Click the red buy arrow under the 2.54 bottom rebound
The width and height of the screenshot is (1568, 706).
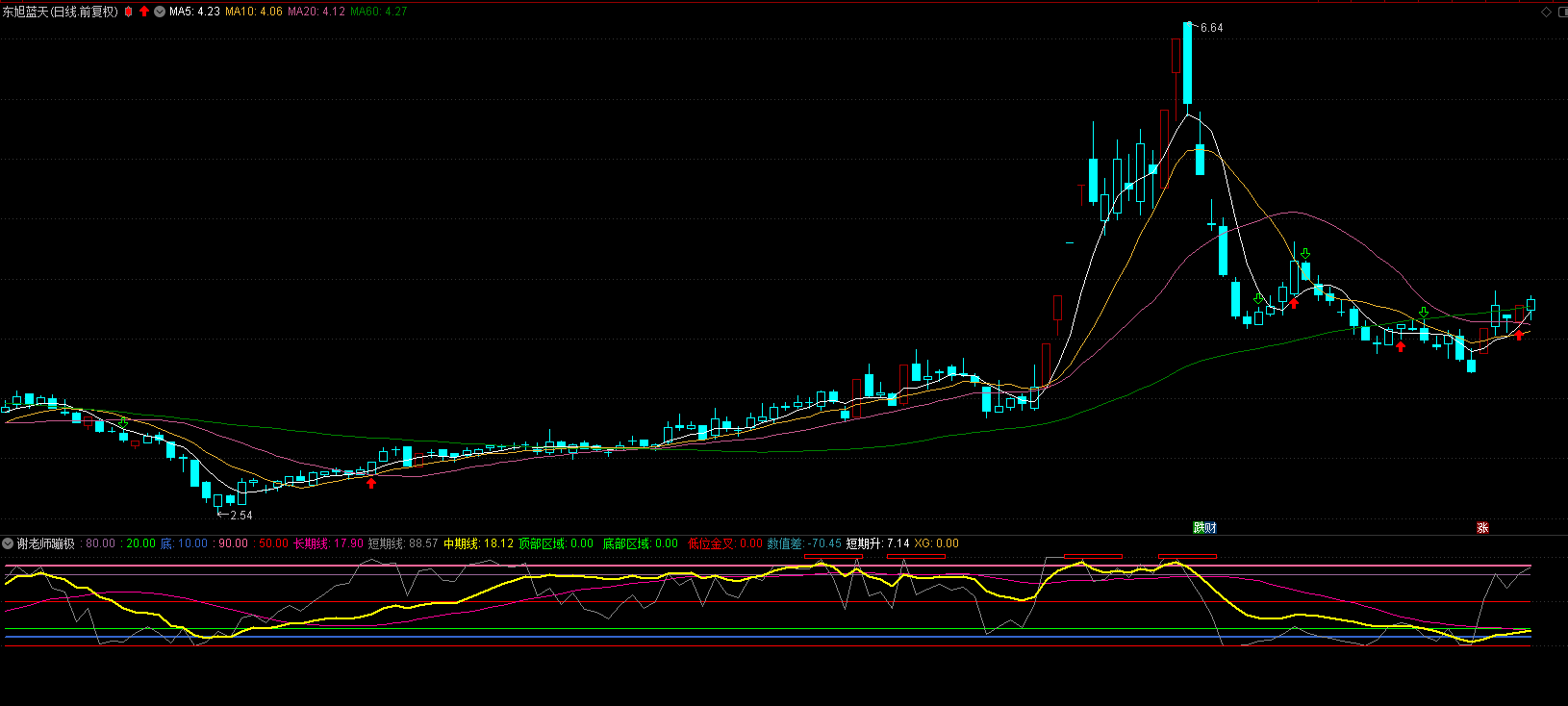371,483
